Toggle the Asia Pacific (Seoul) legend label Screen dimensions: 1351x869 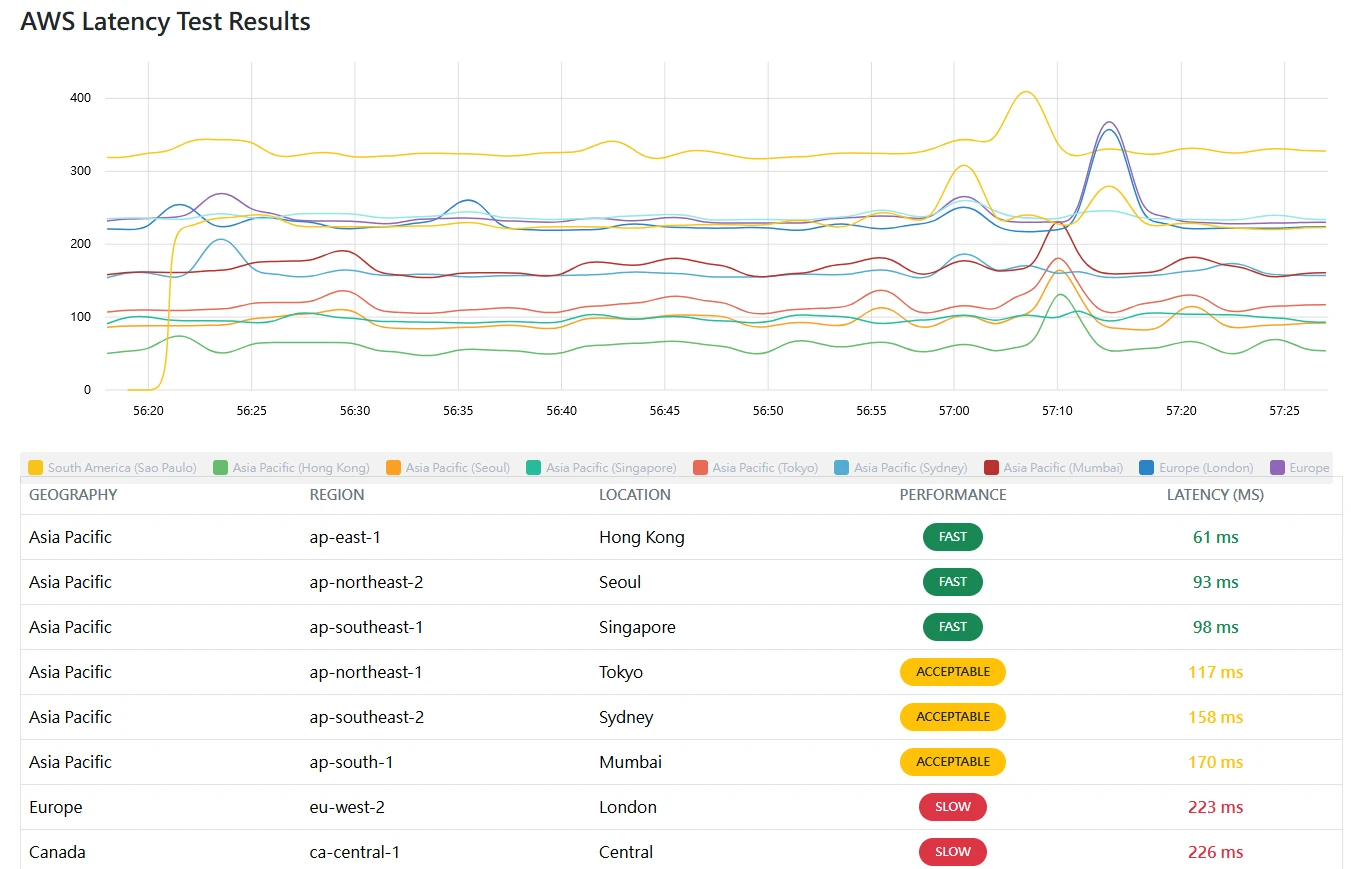457,468
